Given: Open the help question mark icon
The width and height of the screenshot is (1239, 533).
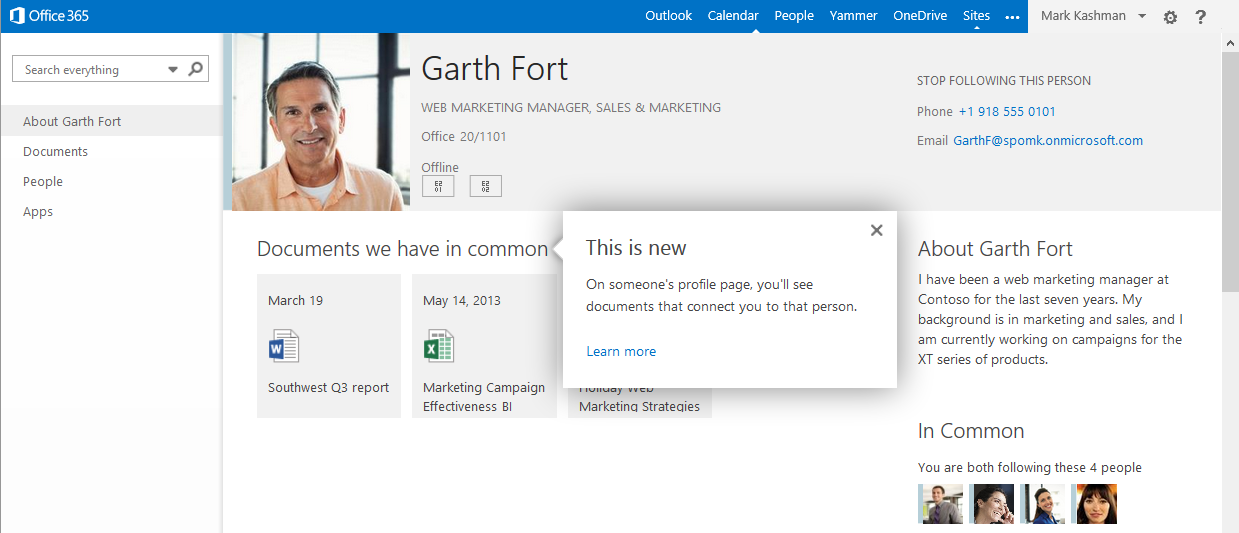Looking at the screenshot, I should [1201, 17].
